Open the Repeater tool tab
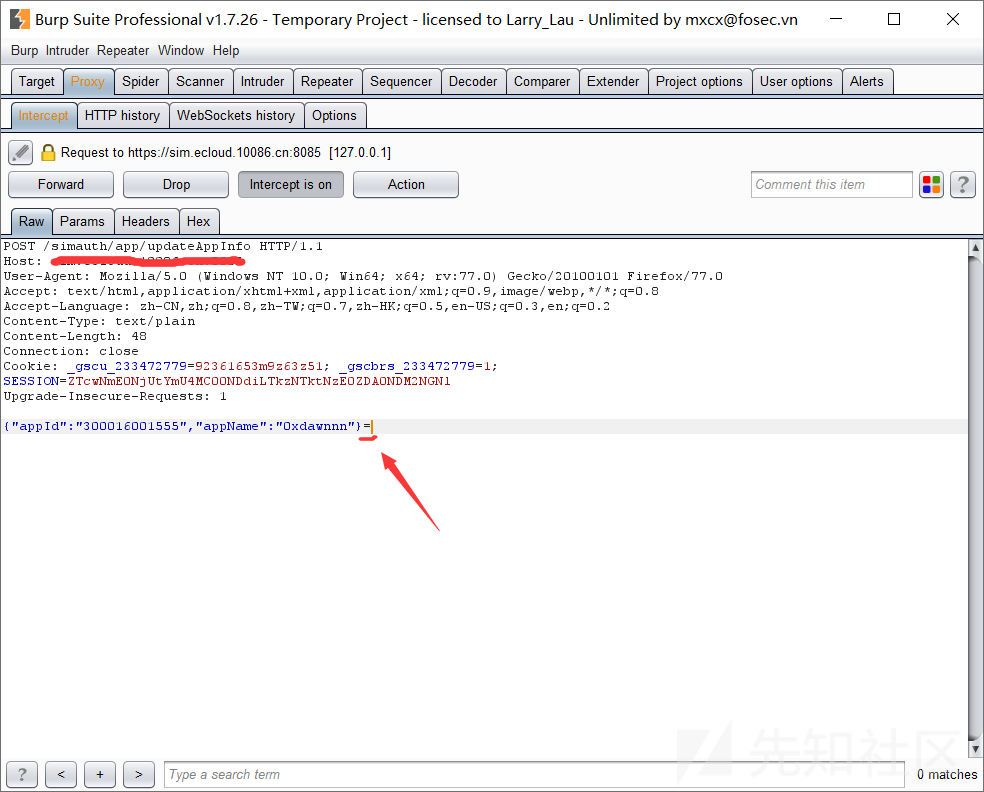The height and width of the screenshot is (792, 984). click(x=327, y=82)
